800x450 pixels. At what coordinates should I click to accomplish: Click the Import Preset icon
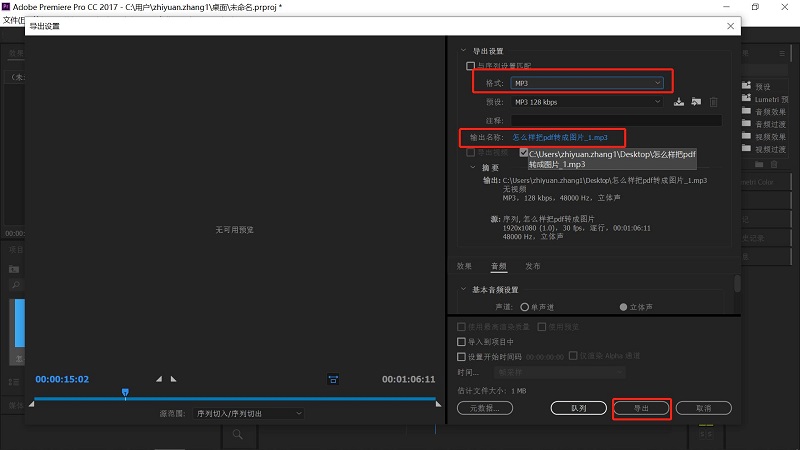[x=696, y=102]
